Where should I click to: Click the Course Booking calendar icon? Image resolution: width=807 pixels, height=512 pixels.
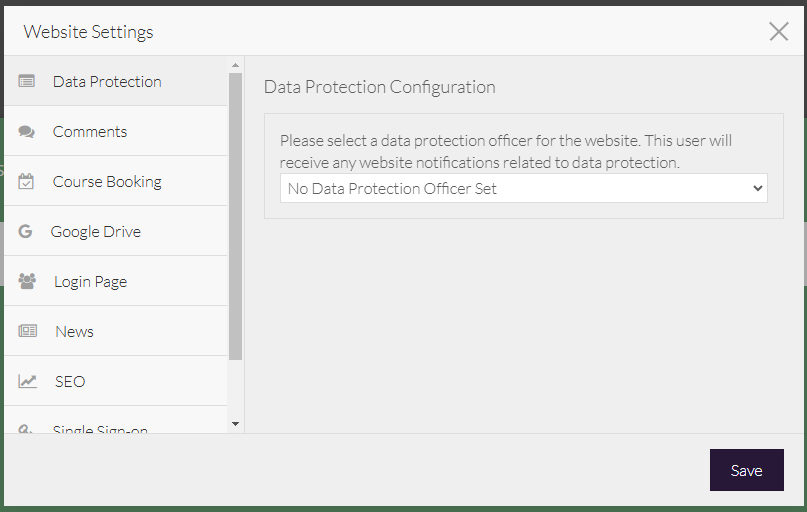click(x=27, y=181)
